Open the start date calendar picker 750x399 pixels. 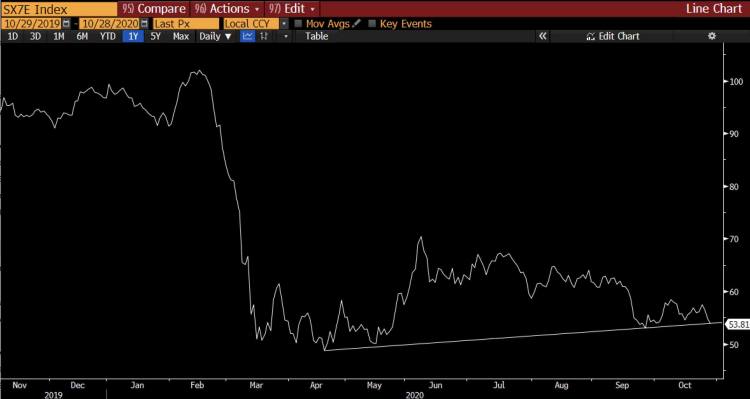point(66,23)
